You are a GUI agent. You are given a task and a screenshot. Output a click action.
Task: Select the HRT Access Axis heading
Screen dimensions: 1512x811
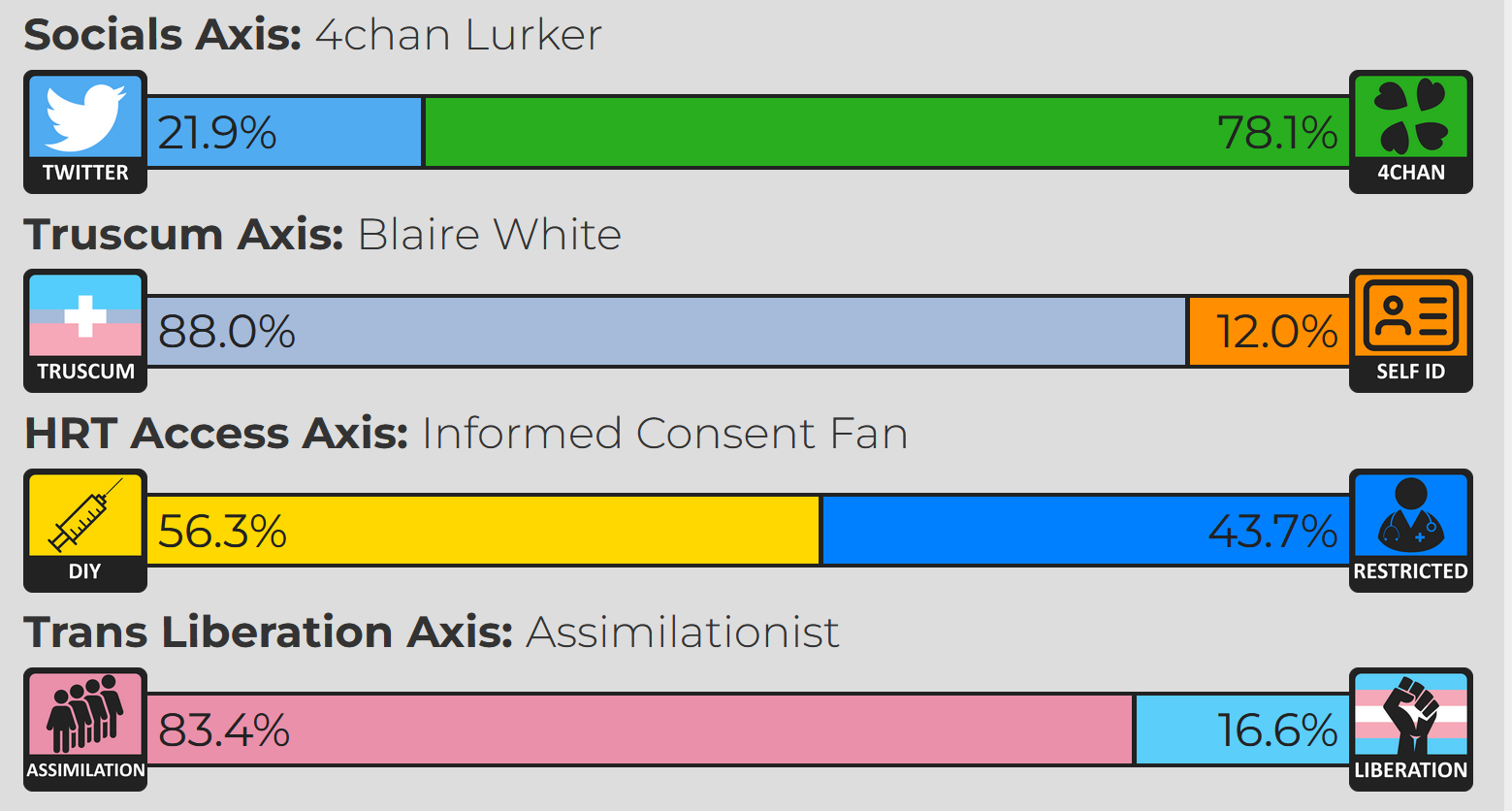coord(466,434)
